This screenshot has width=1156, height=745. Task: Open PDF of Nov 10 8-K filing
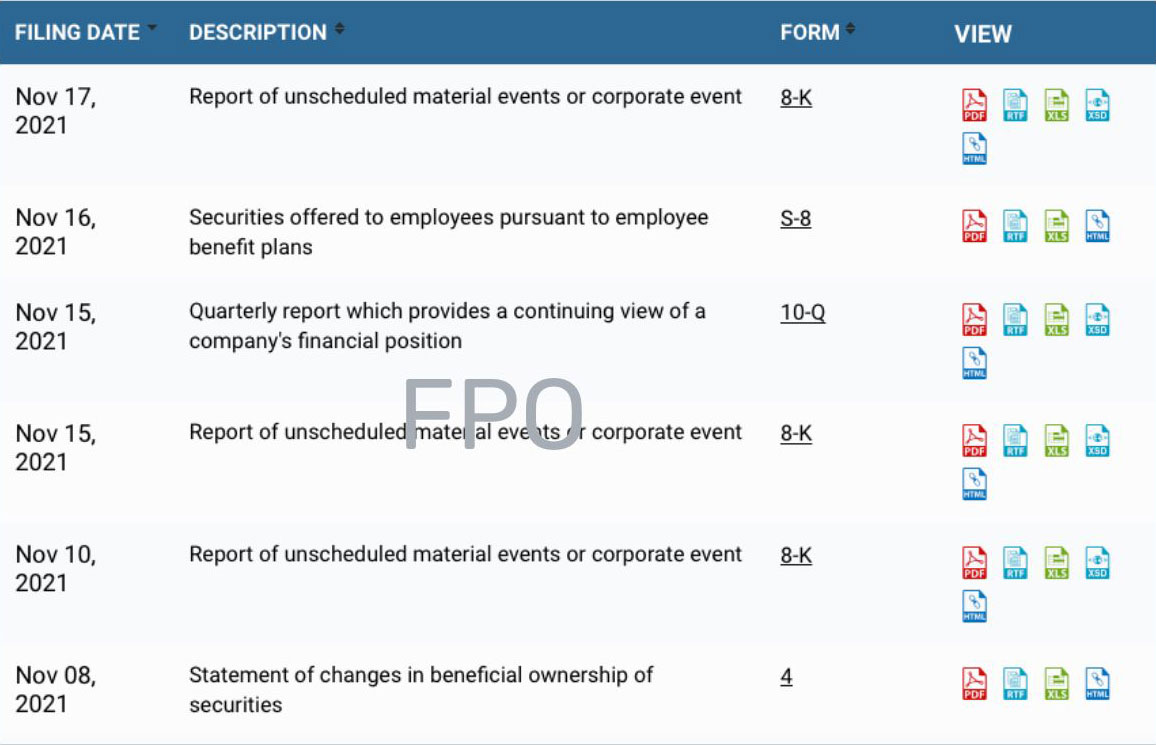pos(974,563)
